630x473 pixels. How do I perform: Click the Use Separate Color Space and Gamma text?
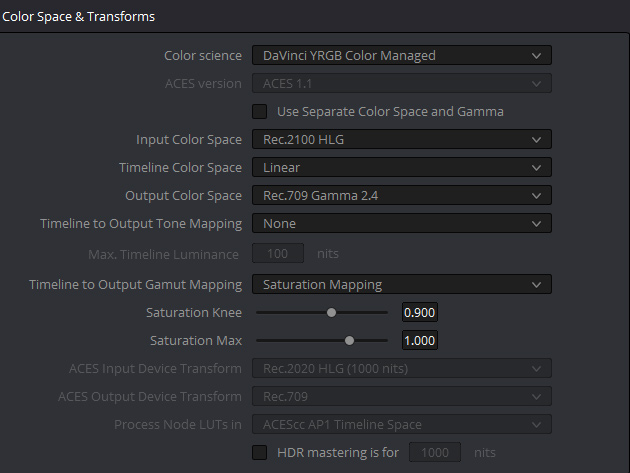tap(390, 111)
